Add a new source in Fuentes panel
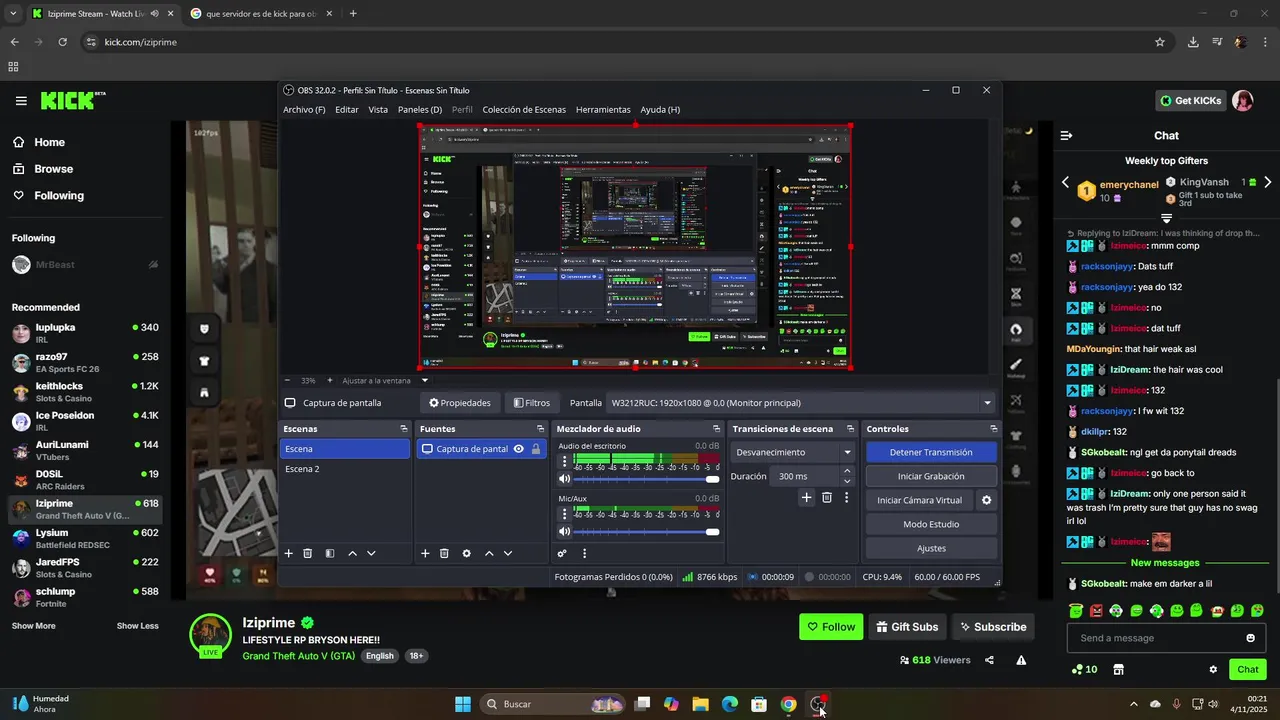 coord(425,553)
